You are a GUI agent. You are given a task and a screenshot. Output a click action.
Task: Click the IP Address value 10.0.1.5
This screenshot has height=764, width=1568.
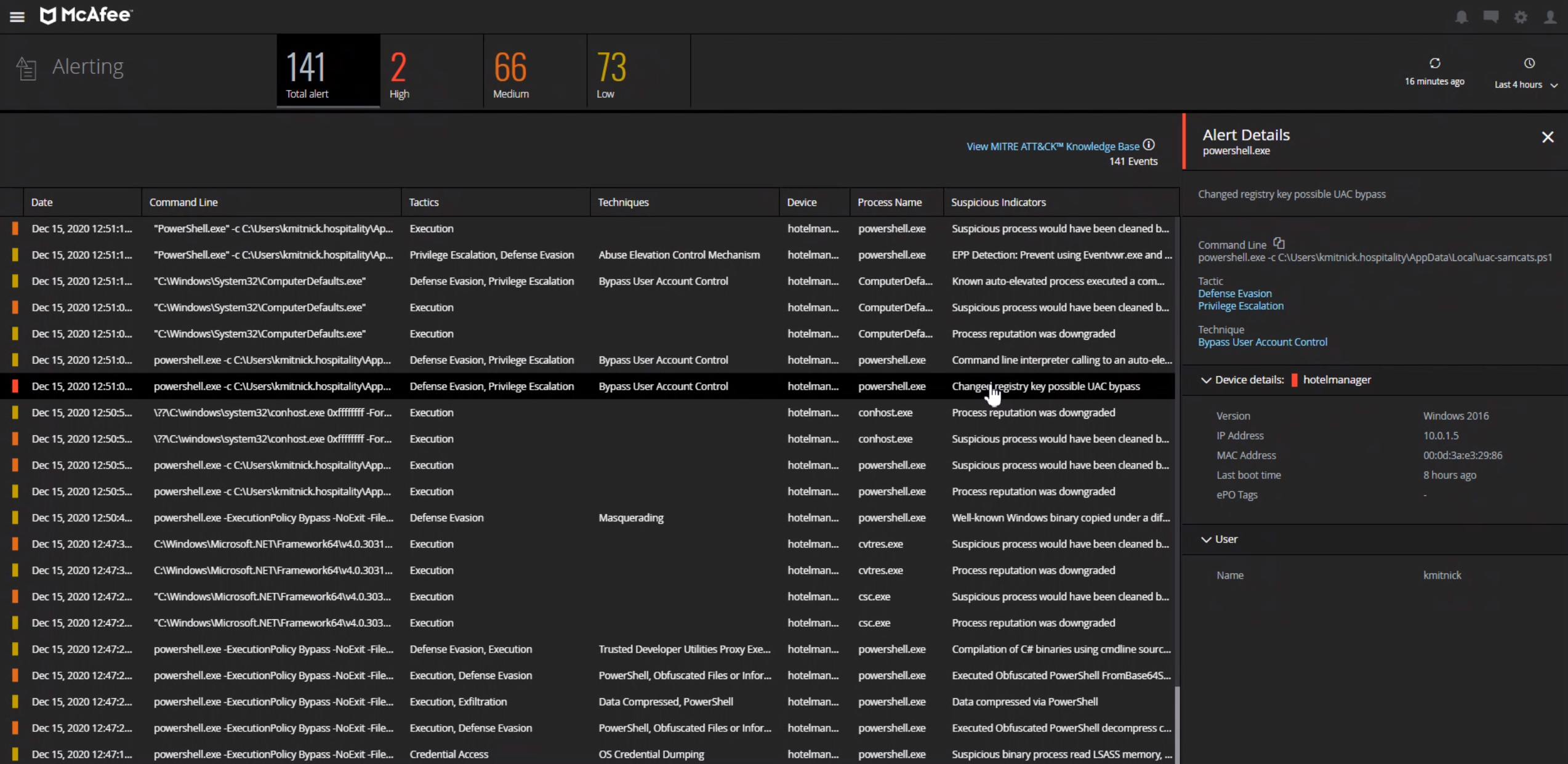click(1441, 435)
